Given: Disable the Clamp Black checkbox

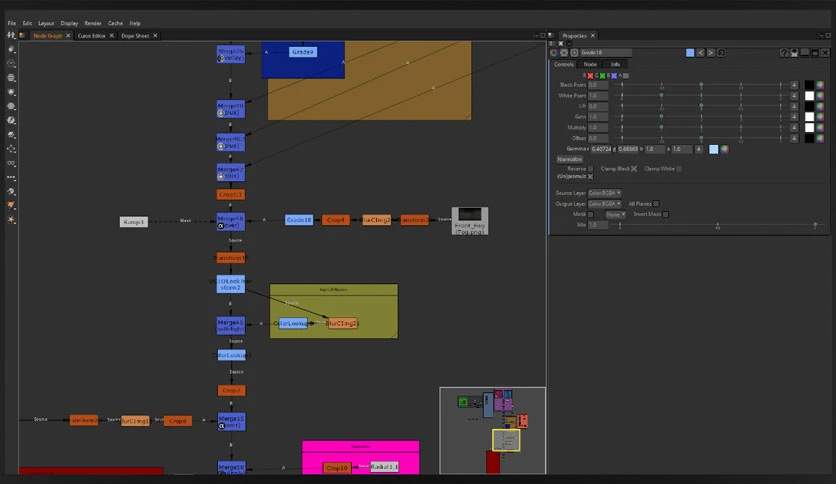Looking at the screenshot, I should click(634, 169).
